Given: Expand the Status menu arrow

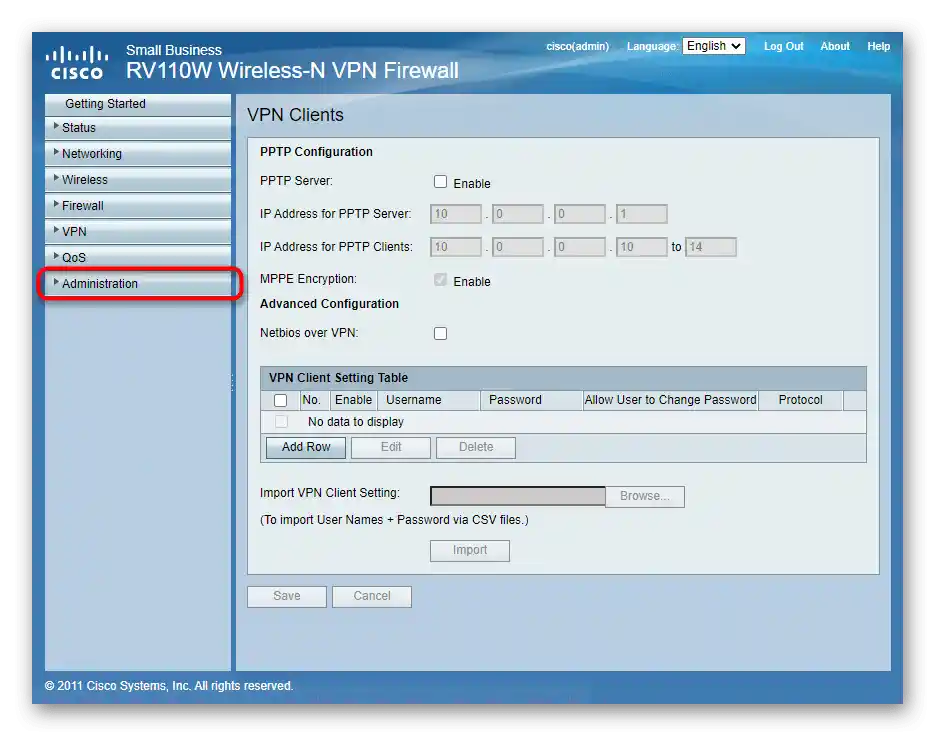Looking at the screenshot, I should [x=56, y=126].
